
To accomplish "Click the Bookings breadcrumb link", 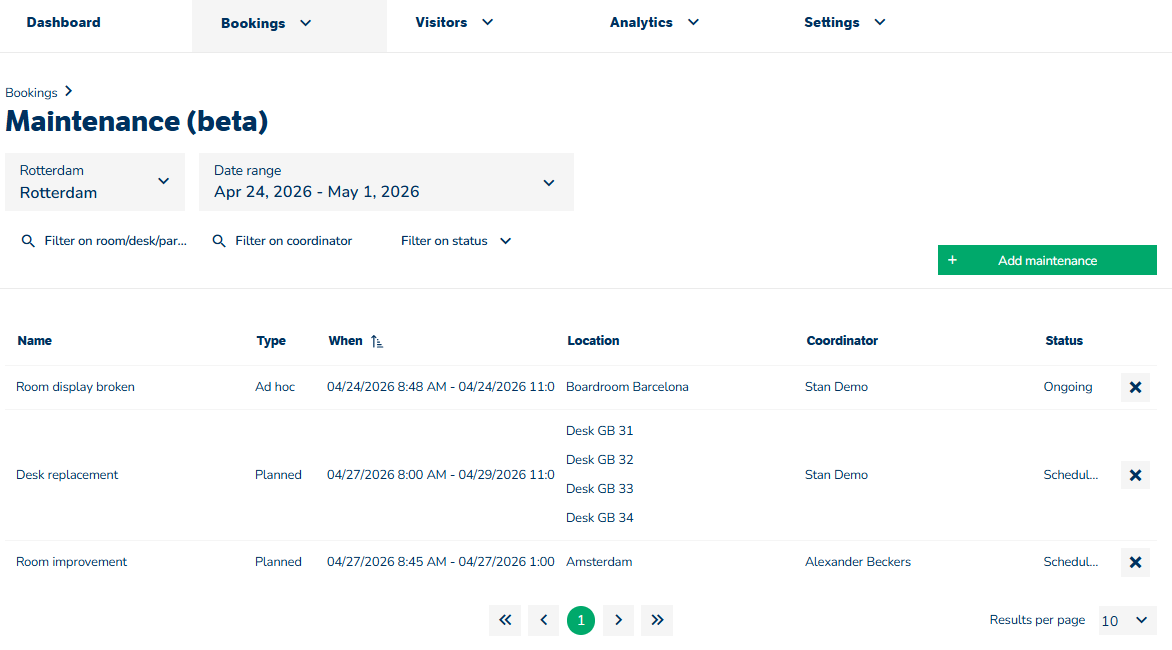I will [x=31, y=93].
